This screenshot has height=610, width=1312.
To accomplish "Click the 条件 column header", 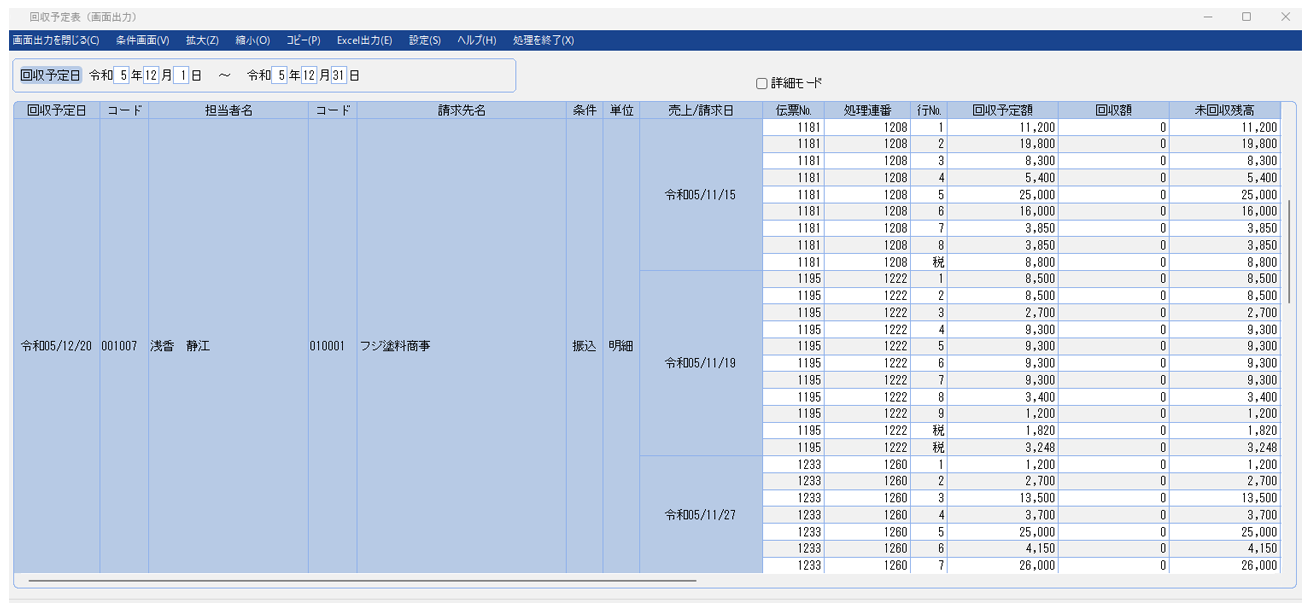I will pos(584,110).
